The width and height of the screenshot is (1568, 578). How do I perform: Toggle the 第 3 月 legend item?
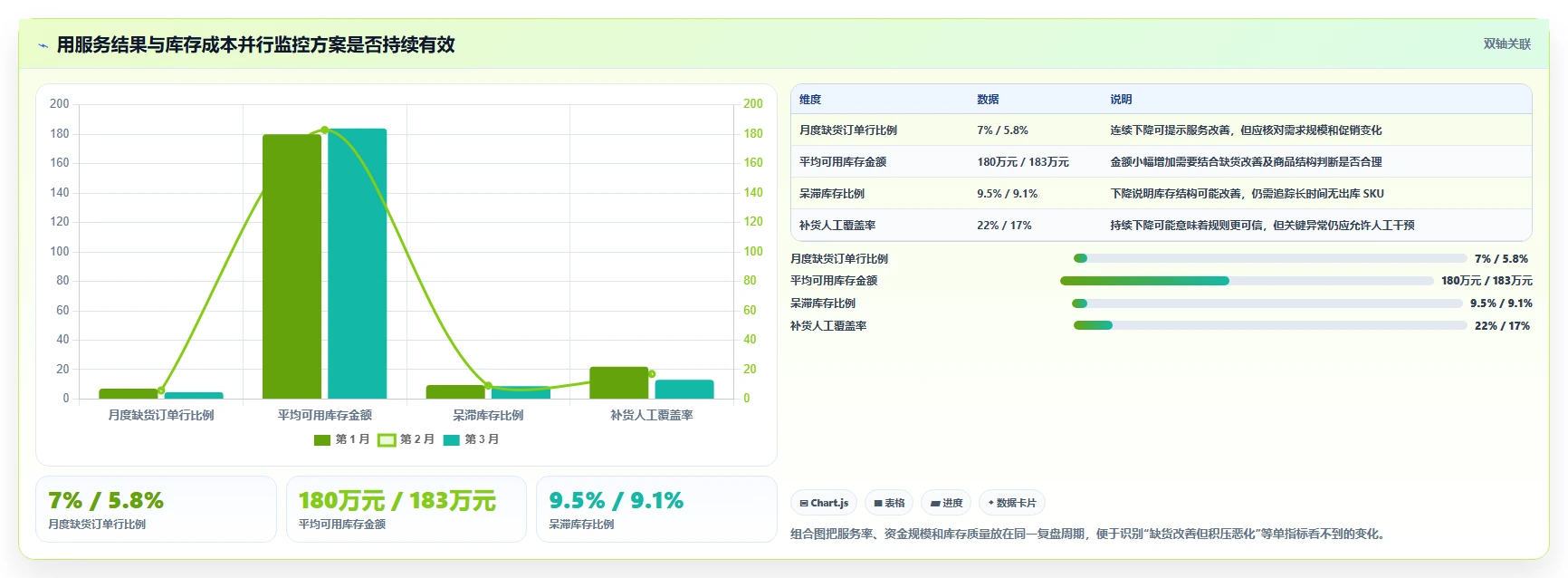click(x=471, y=439)
